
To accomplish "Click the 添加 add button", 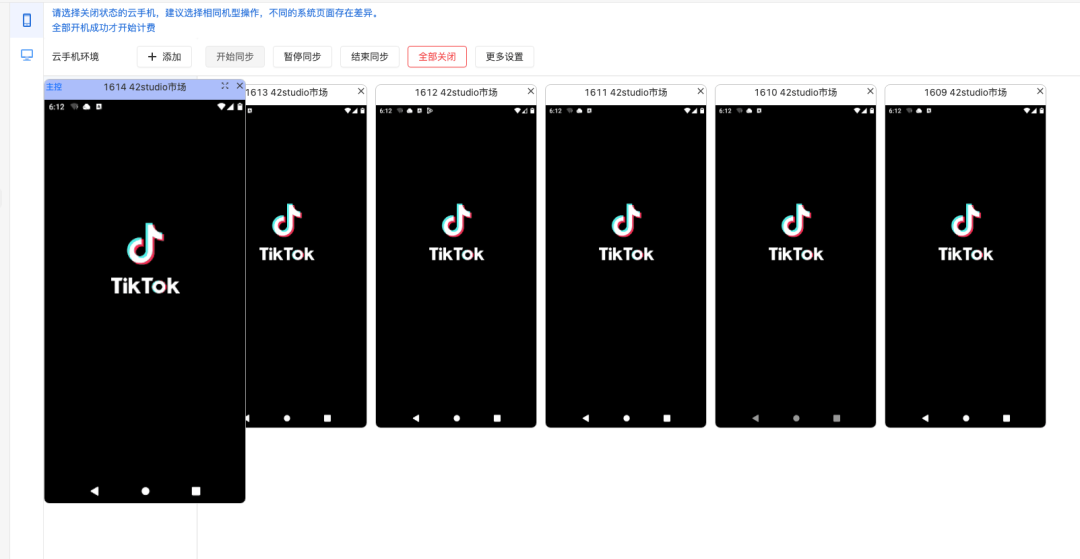I will tap(164, 57).
